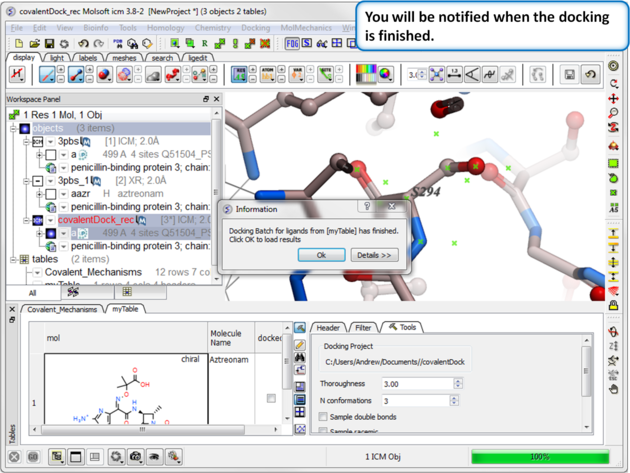This screenshot has width=630, height=473.
Task: Open the color wheel picker
Action: [x=385, y=74]
